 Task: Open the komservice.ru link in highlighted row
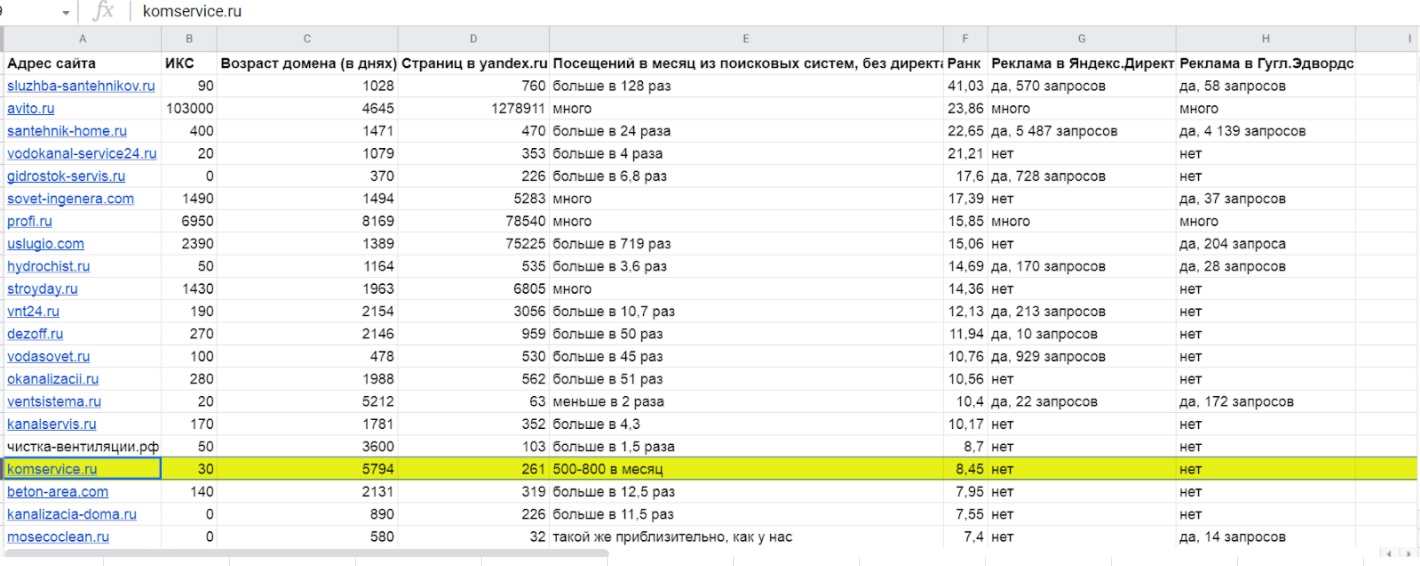pos(52,469)
